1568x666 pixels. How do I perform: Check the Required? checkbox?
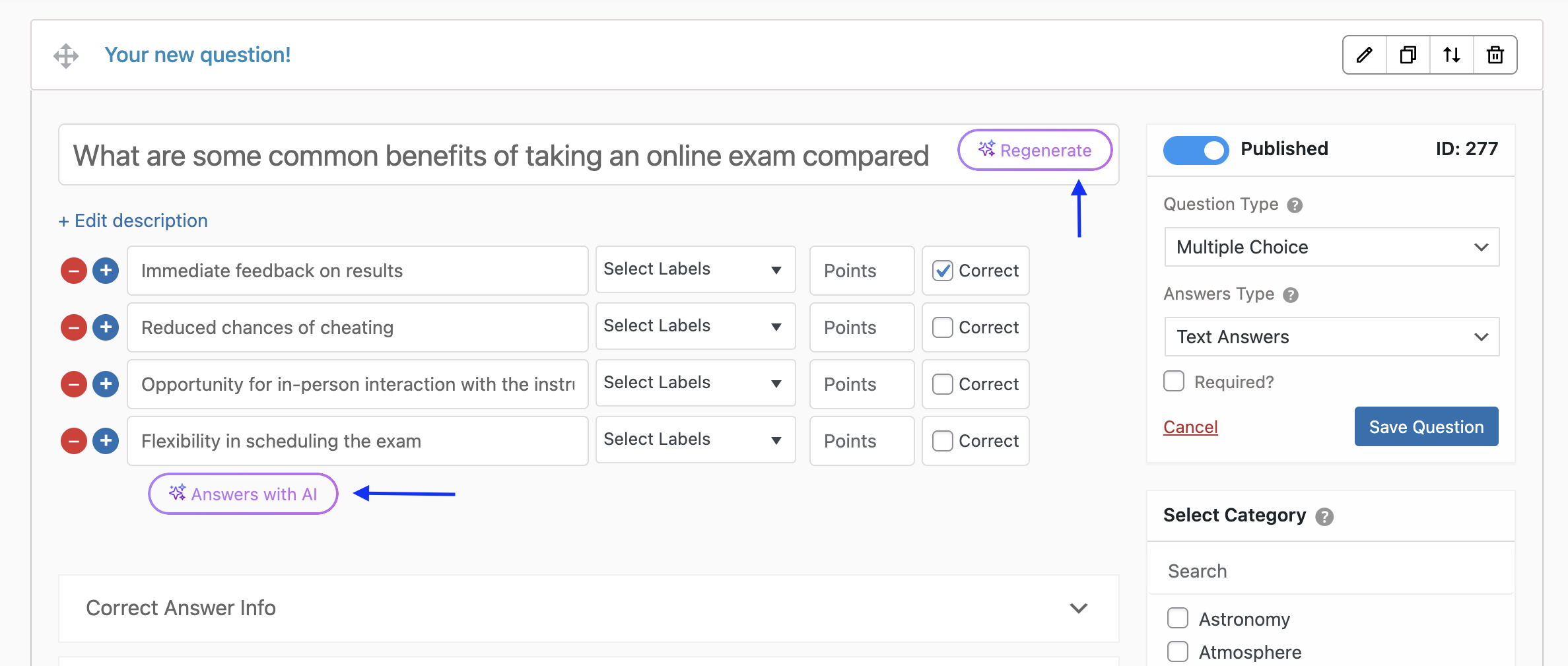[1174, 382]
